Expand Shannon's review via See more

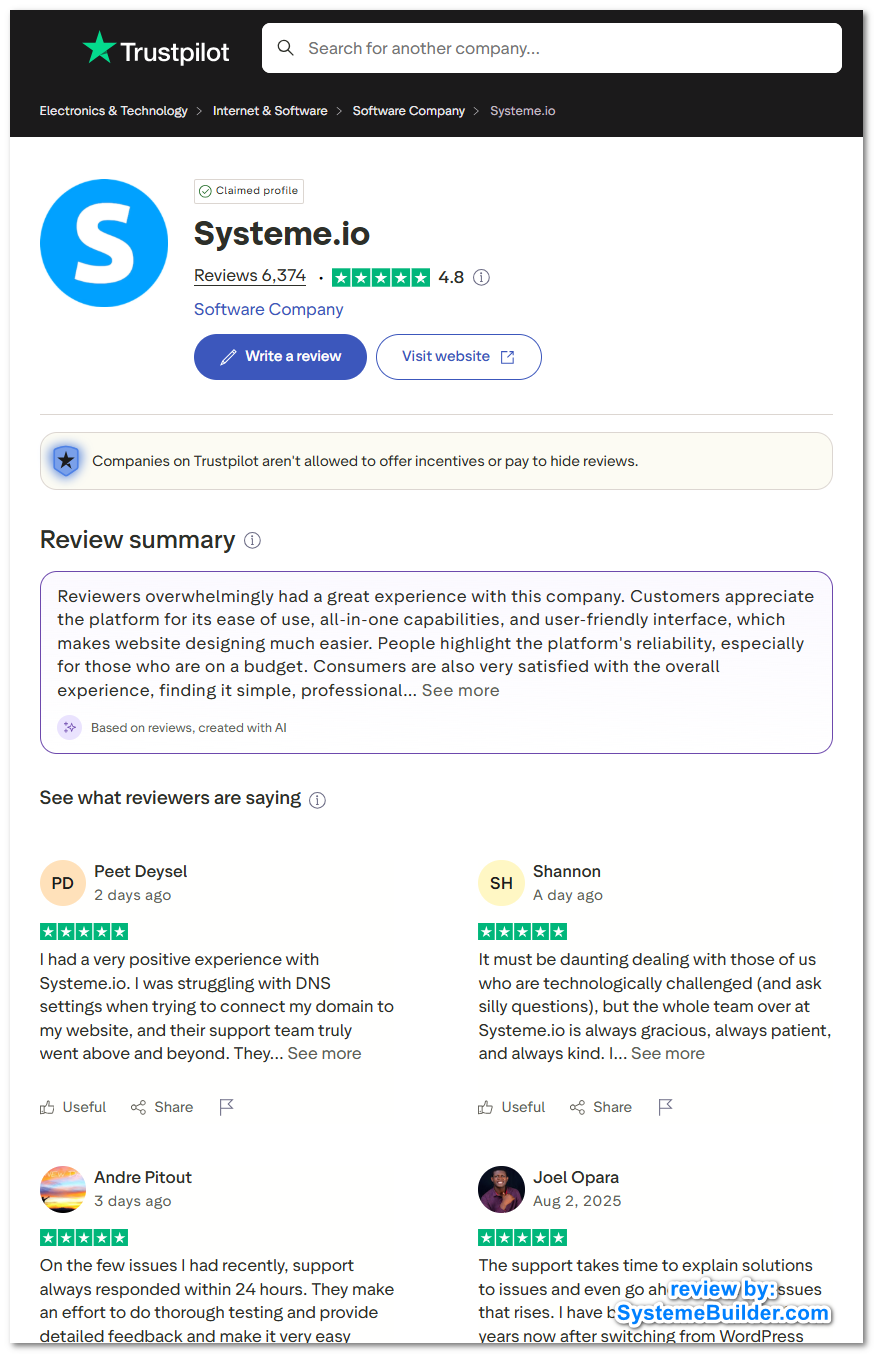(x=668, y=1053)
